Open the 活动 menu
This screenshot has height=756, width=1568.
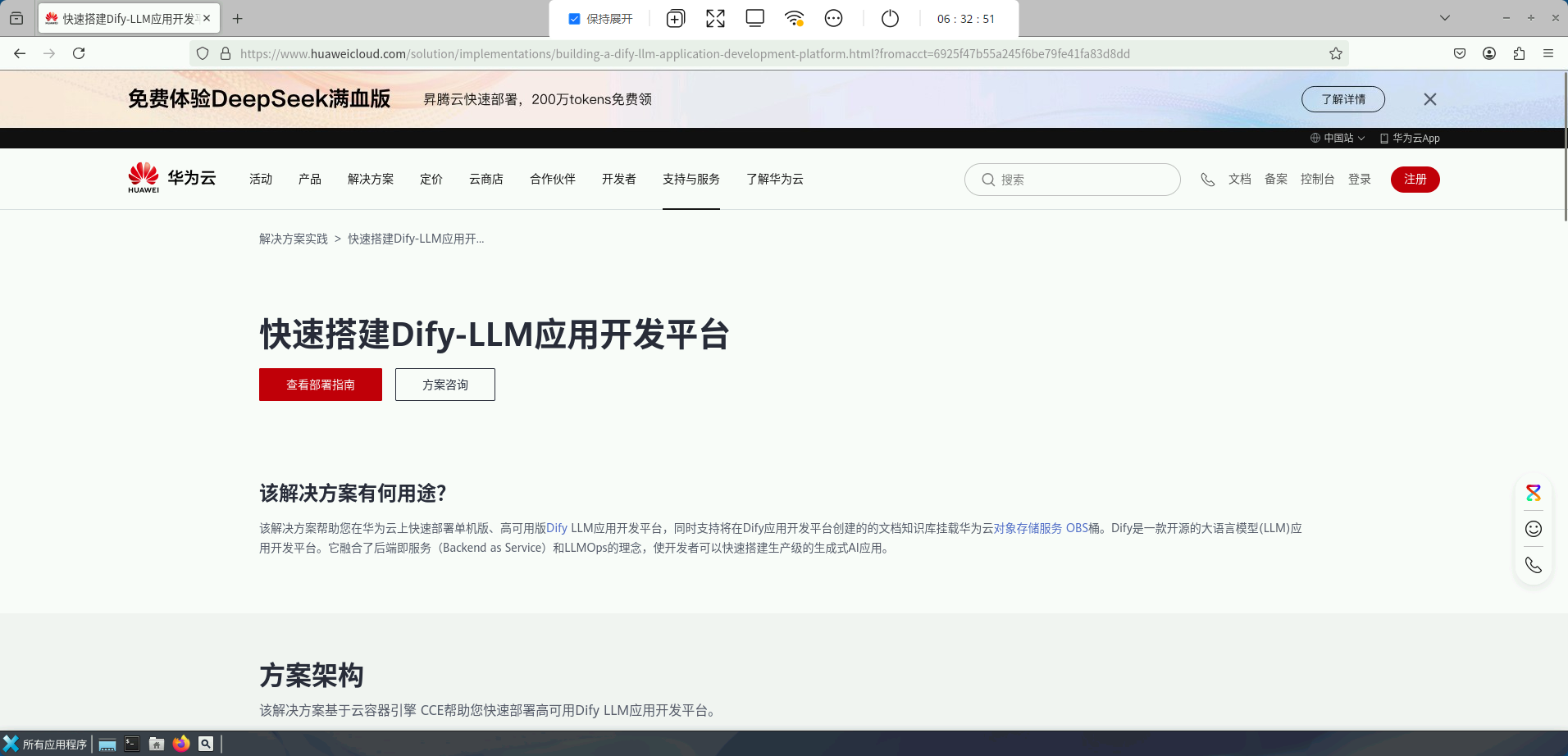click(261, 179)
